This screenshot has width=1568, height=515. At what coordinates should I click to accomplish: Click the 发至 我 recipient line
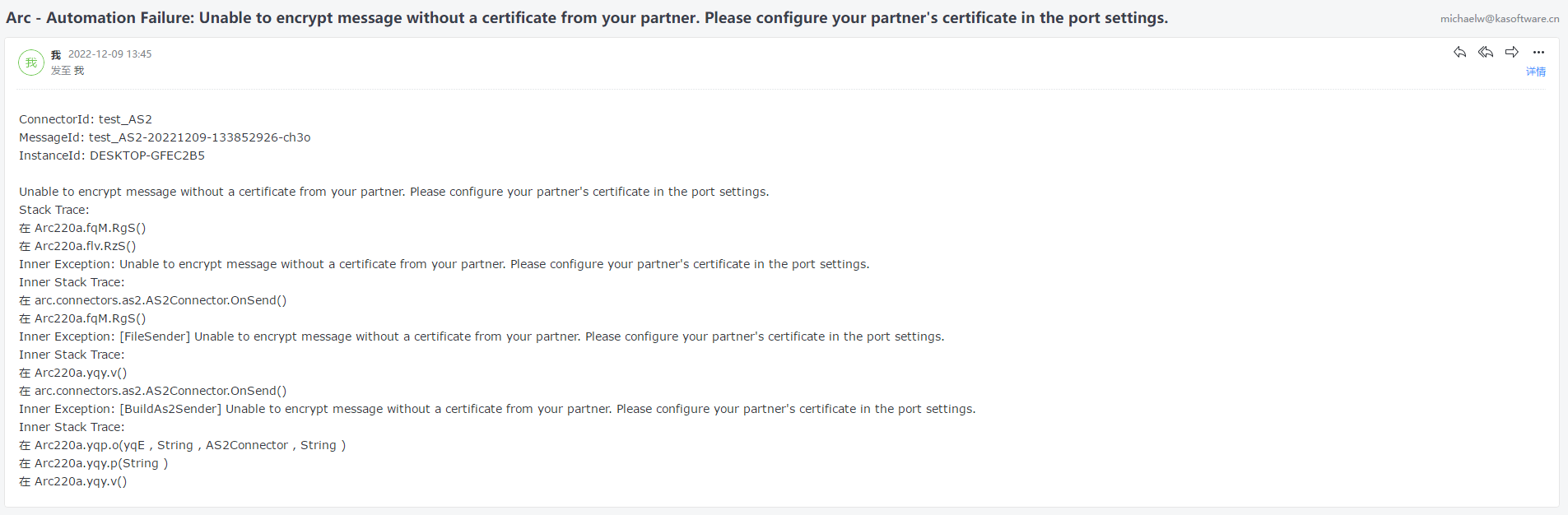67,71
